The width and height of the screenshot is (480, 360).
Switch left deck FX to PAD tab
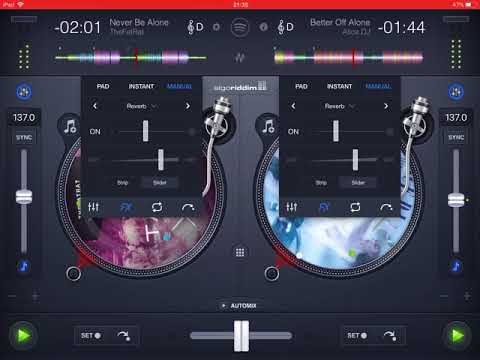pos(103,87)
